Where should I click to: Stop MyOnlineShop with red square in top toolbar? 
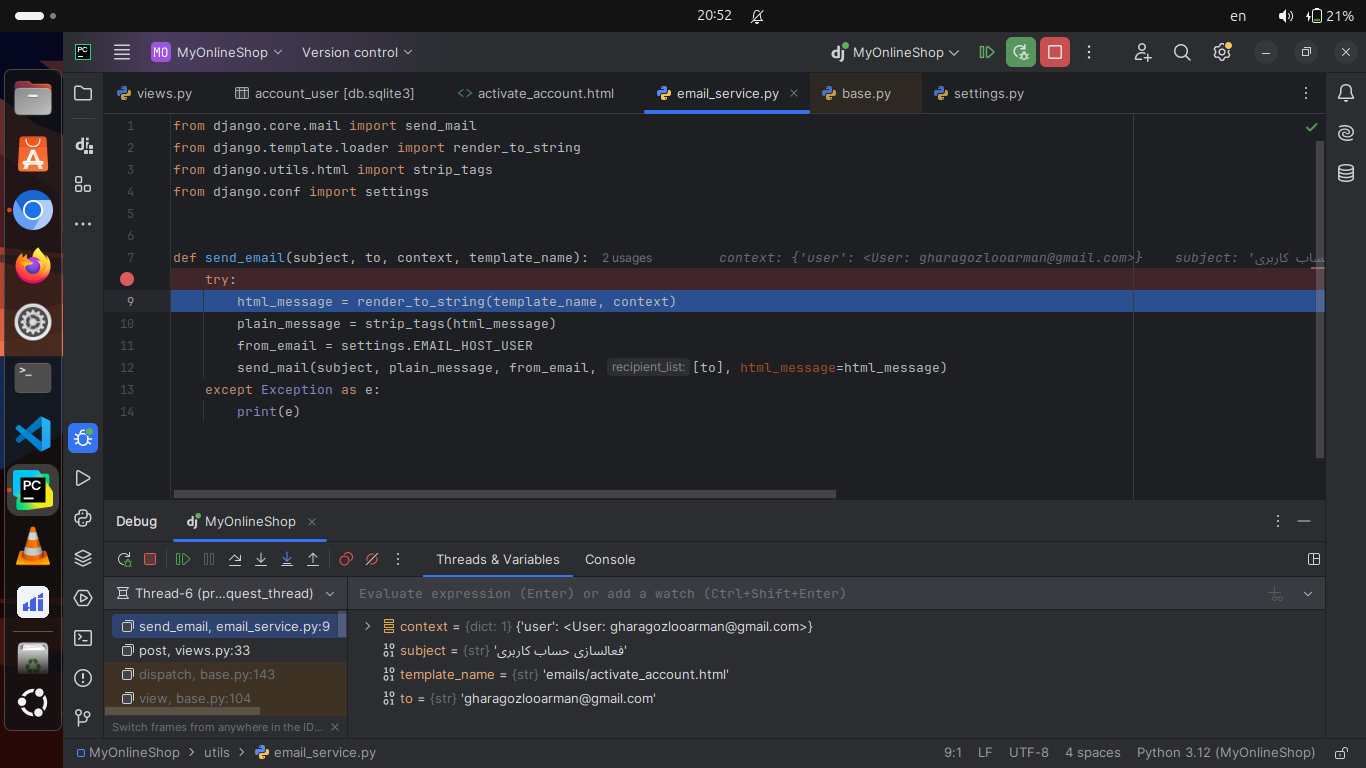pyautogui.click(x=1054, y=52)
